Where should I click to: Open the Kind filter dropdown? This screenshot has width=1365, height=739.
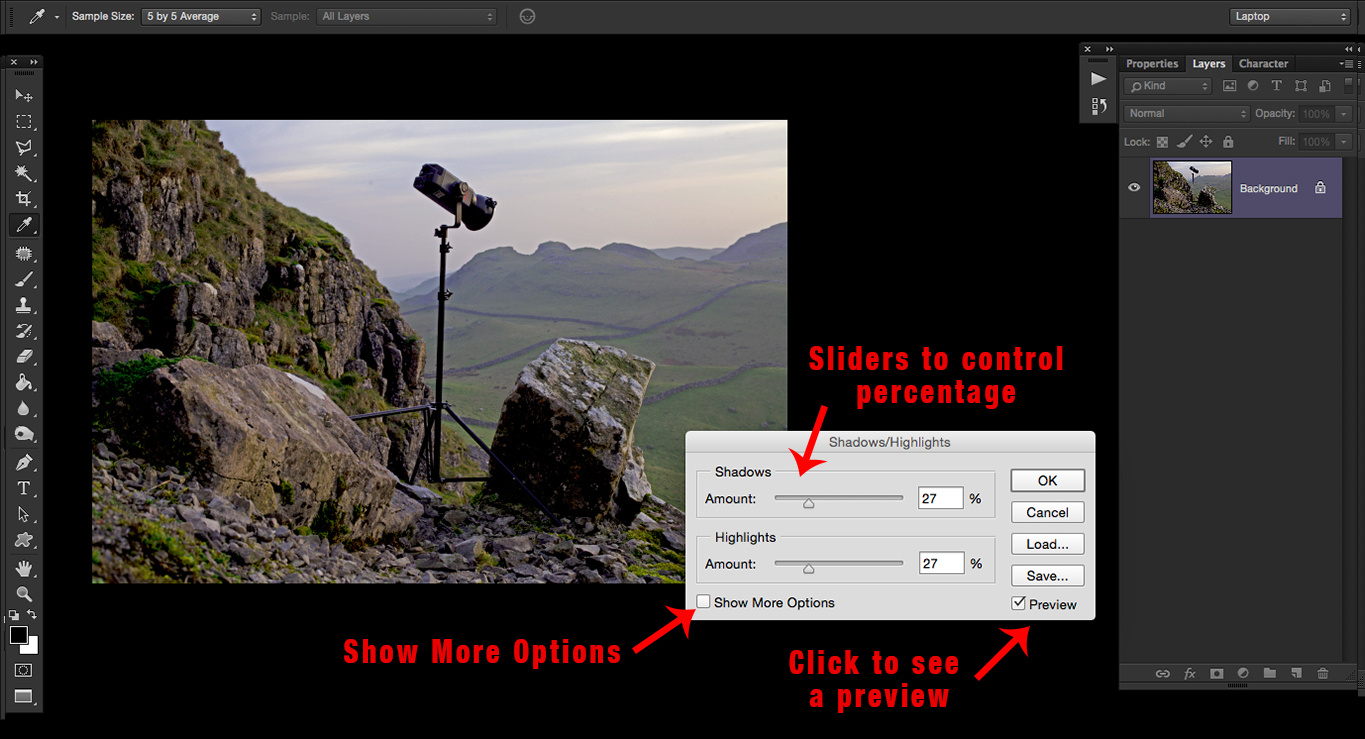[1167, 86]
